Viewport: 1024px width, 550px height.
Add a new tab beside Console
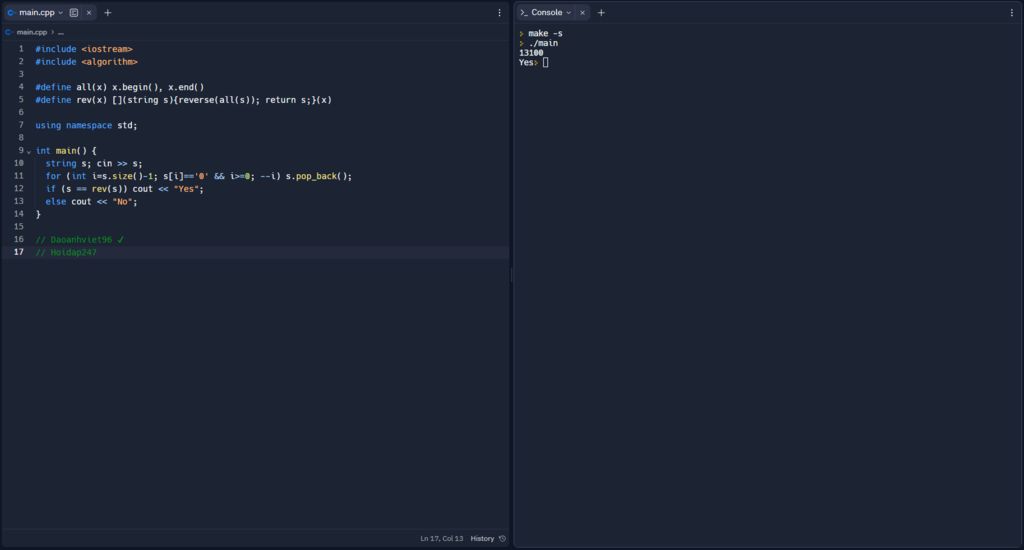(x=601, y=13)
